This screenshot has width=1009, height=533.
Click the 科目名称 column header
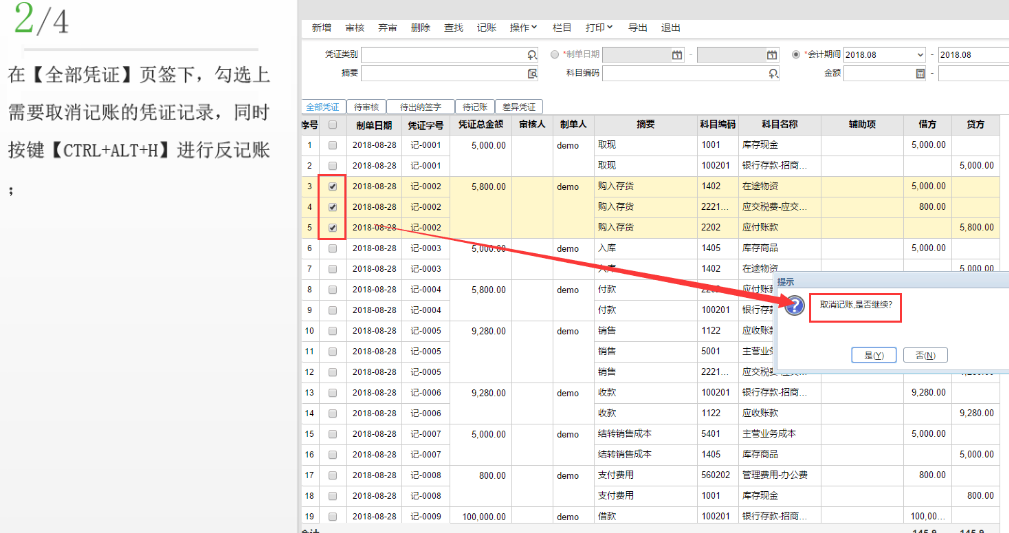coord(779,125)
